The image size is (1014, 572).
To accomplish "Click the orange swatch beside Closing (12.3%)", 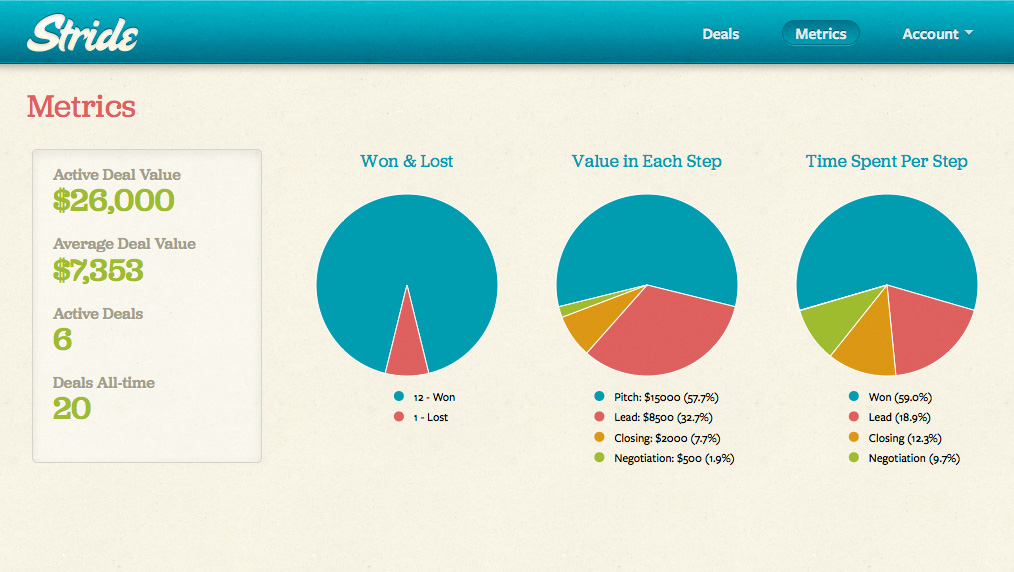I will [854, 437].
